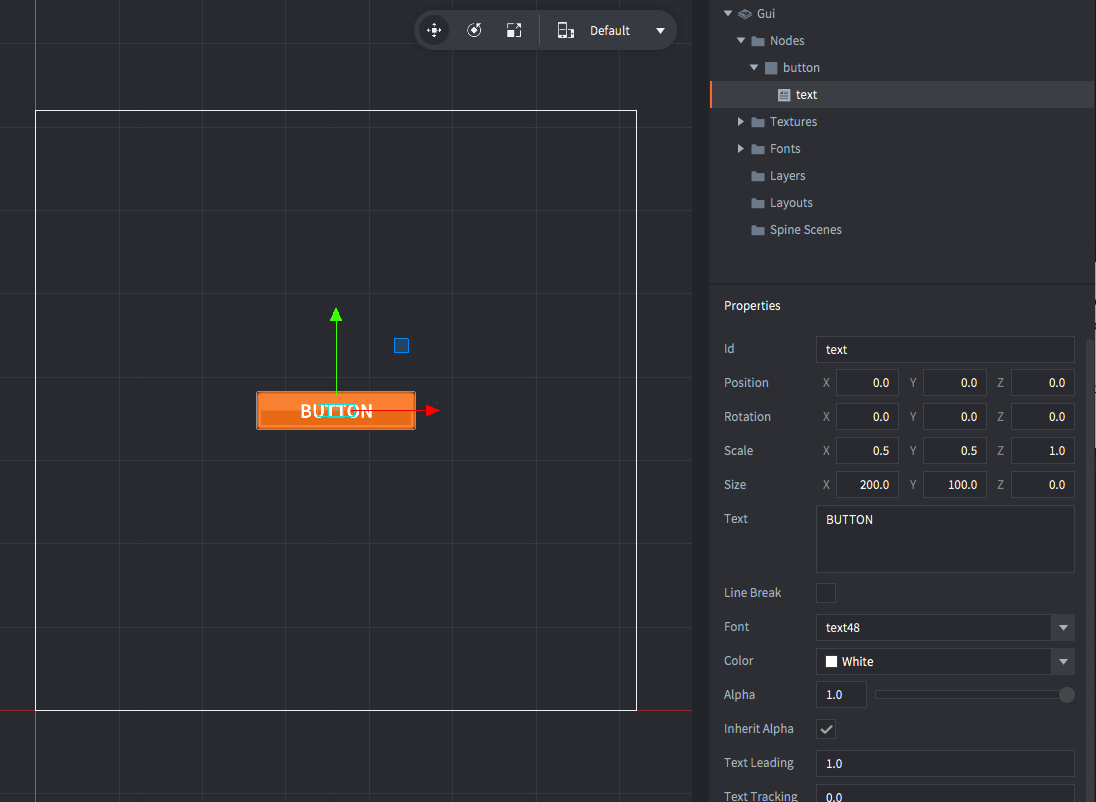
Task: Expand the Fonts tree item
Action: [740, 148]
